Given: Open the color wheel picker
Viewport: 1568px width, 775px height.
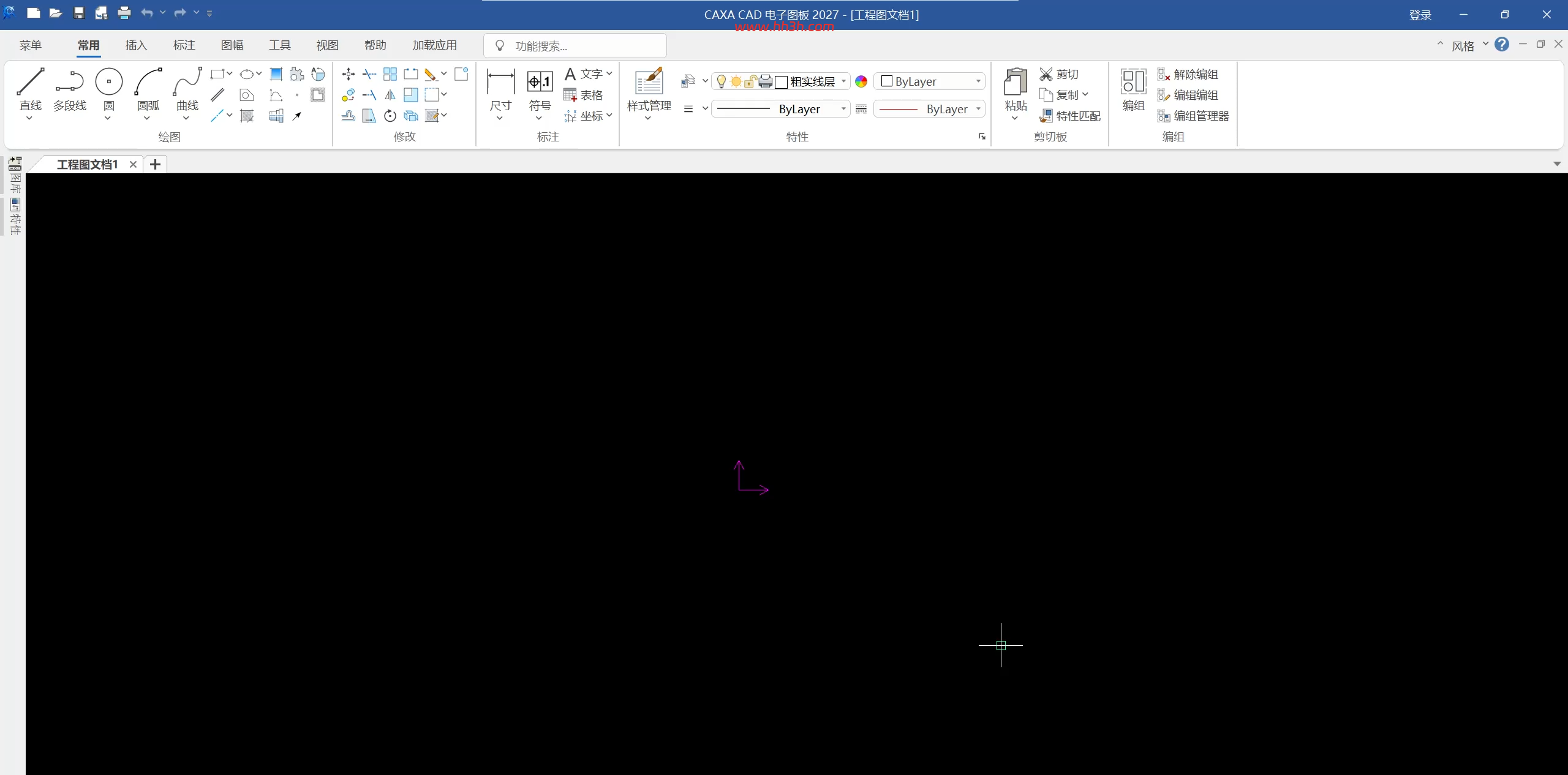Looking at the screenshot, I should tap(861, 81).
